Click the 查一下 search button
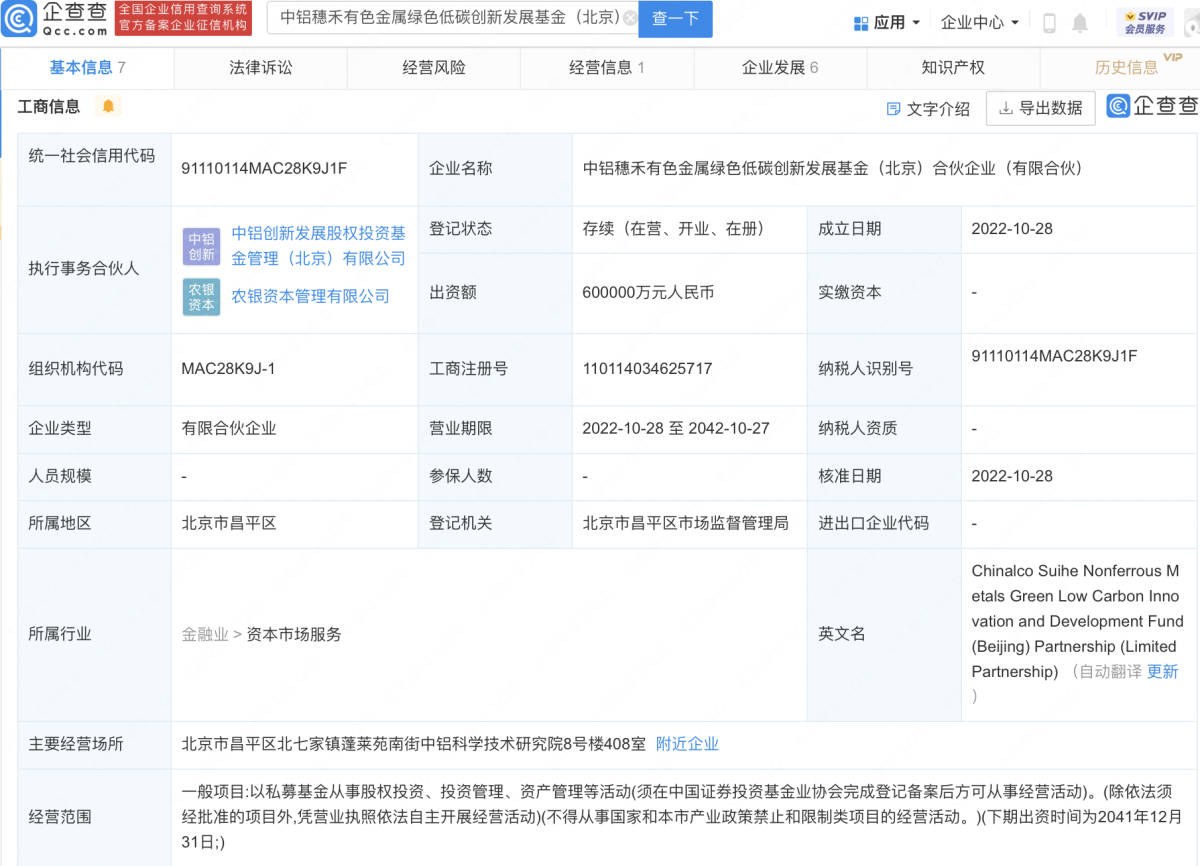 pyautogui.click(x=675, y=19)
